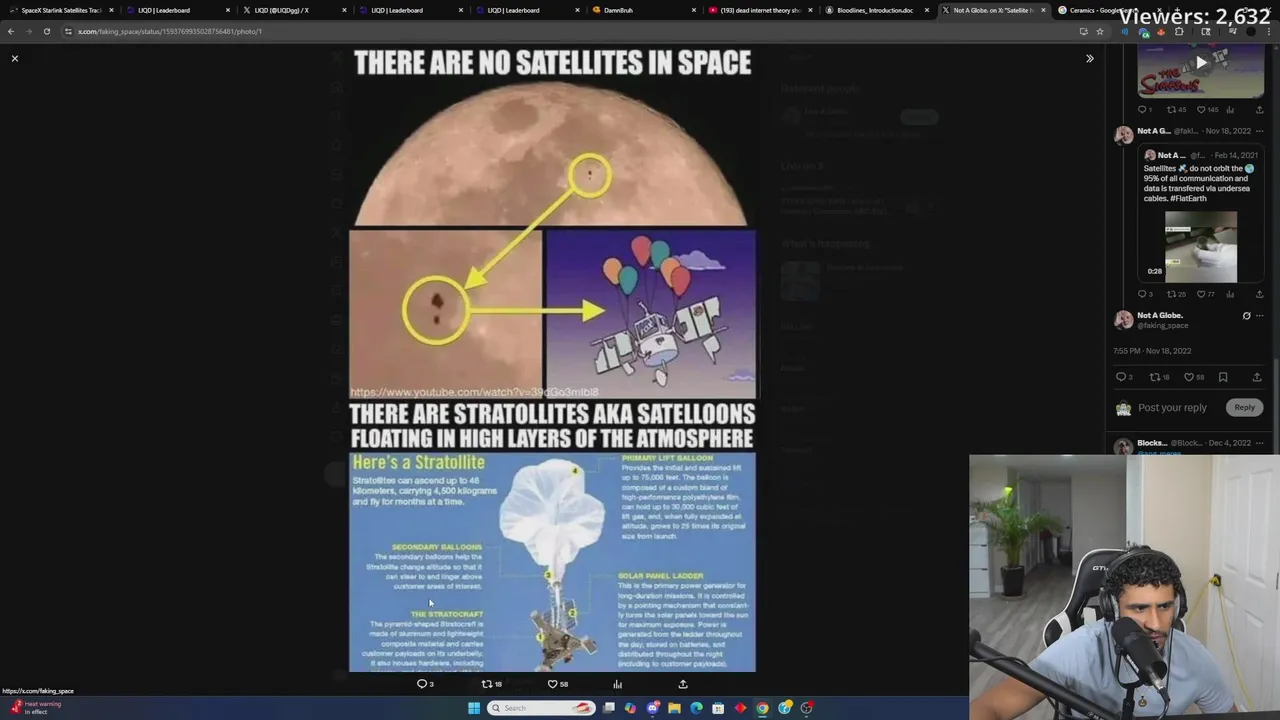This screenshot has height=720, width=1280.
Task: Like the post using heart under the photo
Action: point(552,684)
